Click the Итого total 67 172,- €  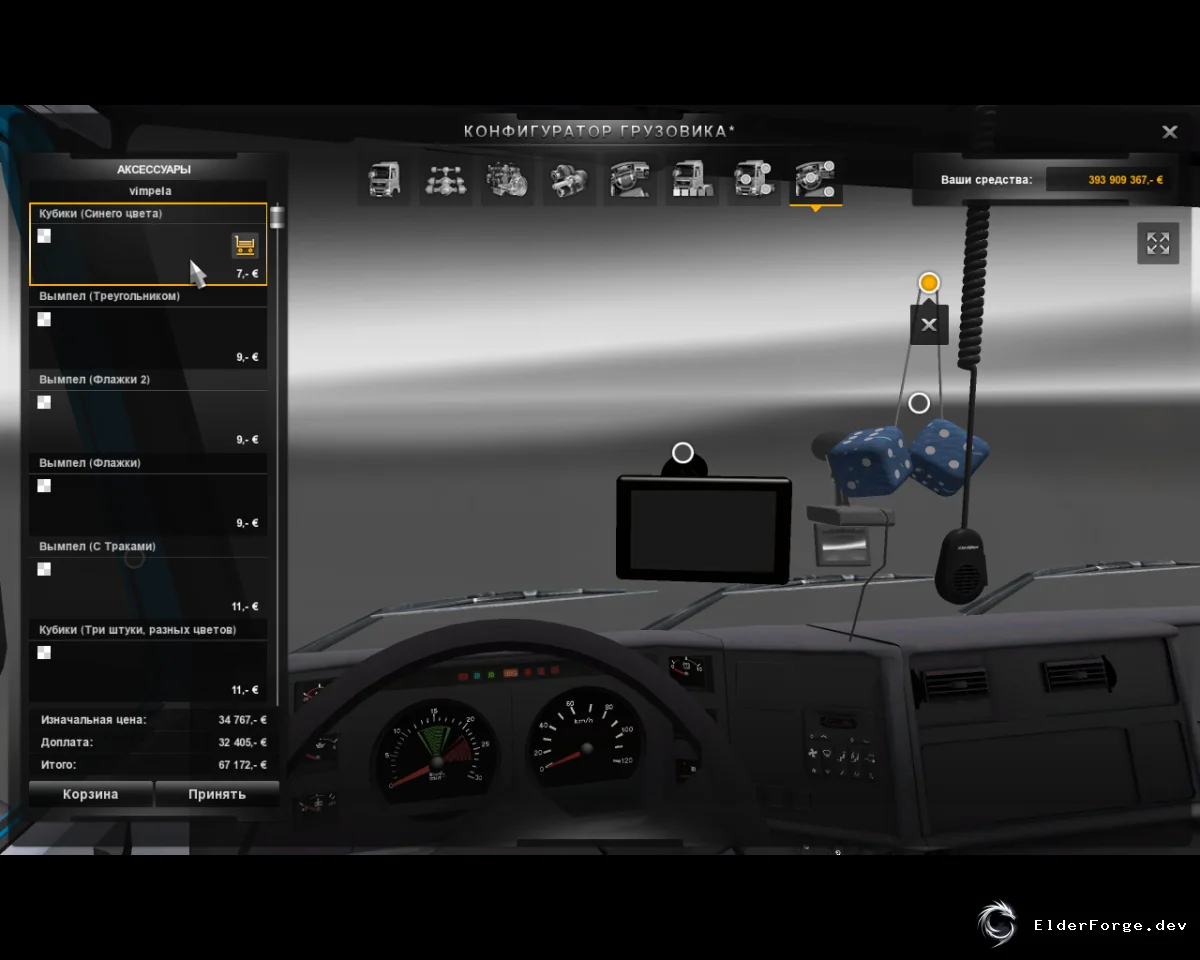243,765
